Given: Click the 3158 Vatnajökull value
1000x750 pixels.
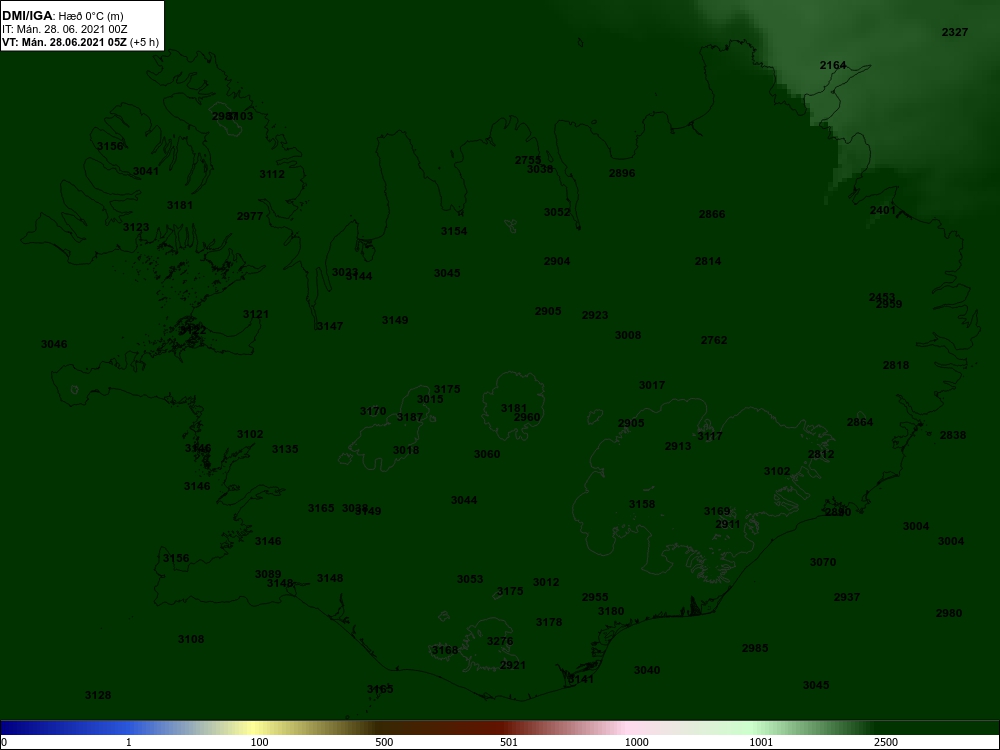Looking at the screenshot, I should click(x=642, y=504).
